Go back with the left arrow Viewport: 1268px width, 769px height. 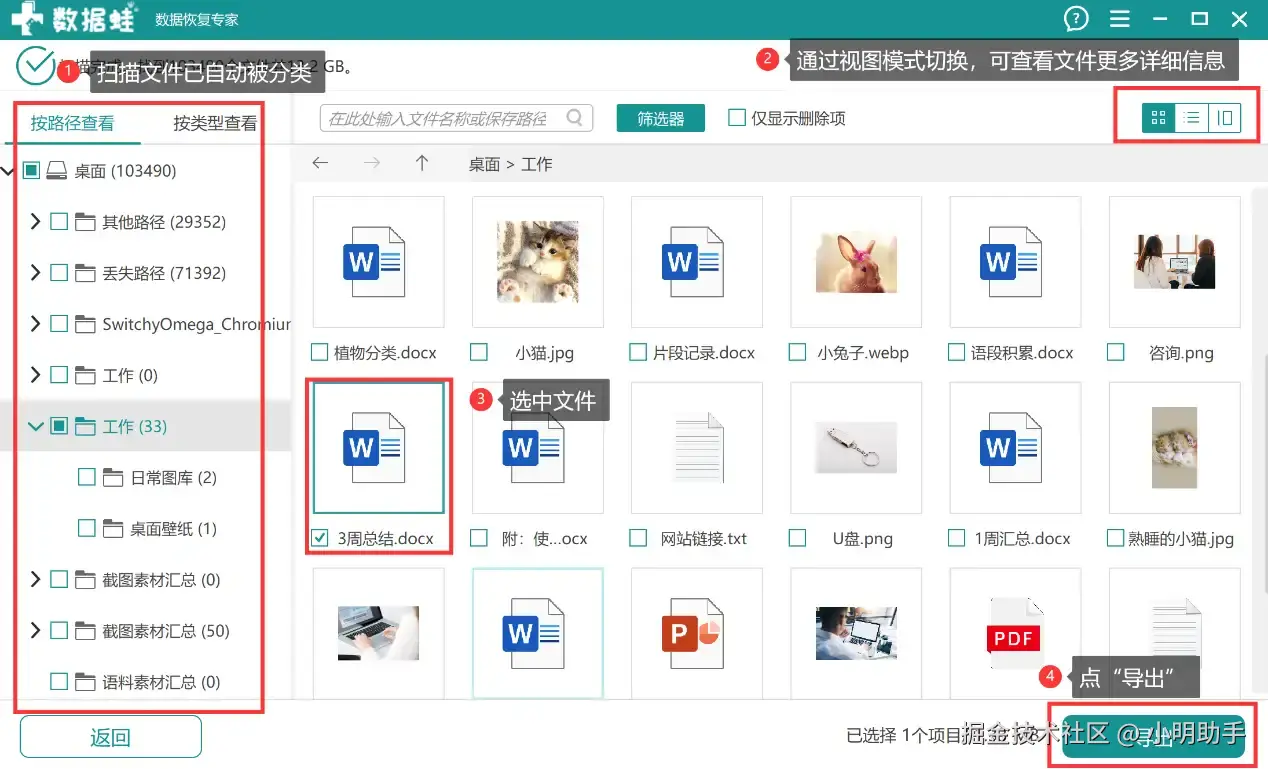320,163
